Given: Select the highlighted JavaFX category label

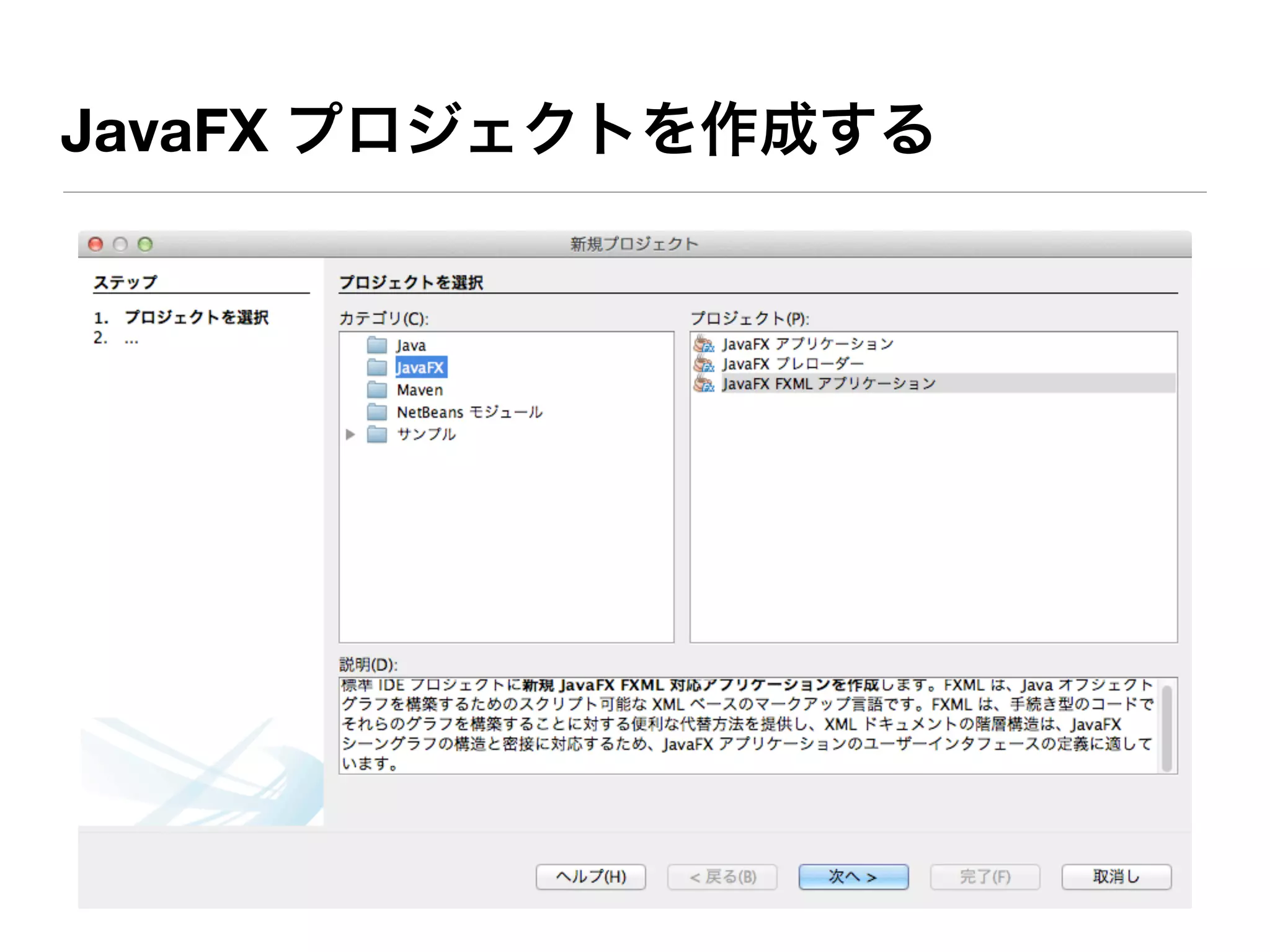Looking at the screenshot, I should (x=420, y=368).
